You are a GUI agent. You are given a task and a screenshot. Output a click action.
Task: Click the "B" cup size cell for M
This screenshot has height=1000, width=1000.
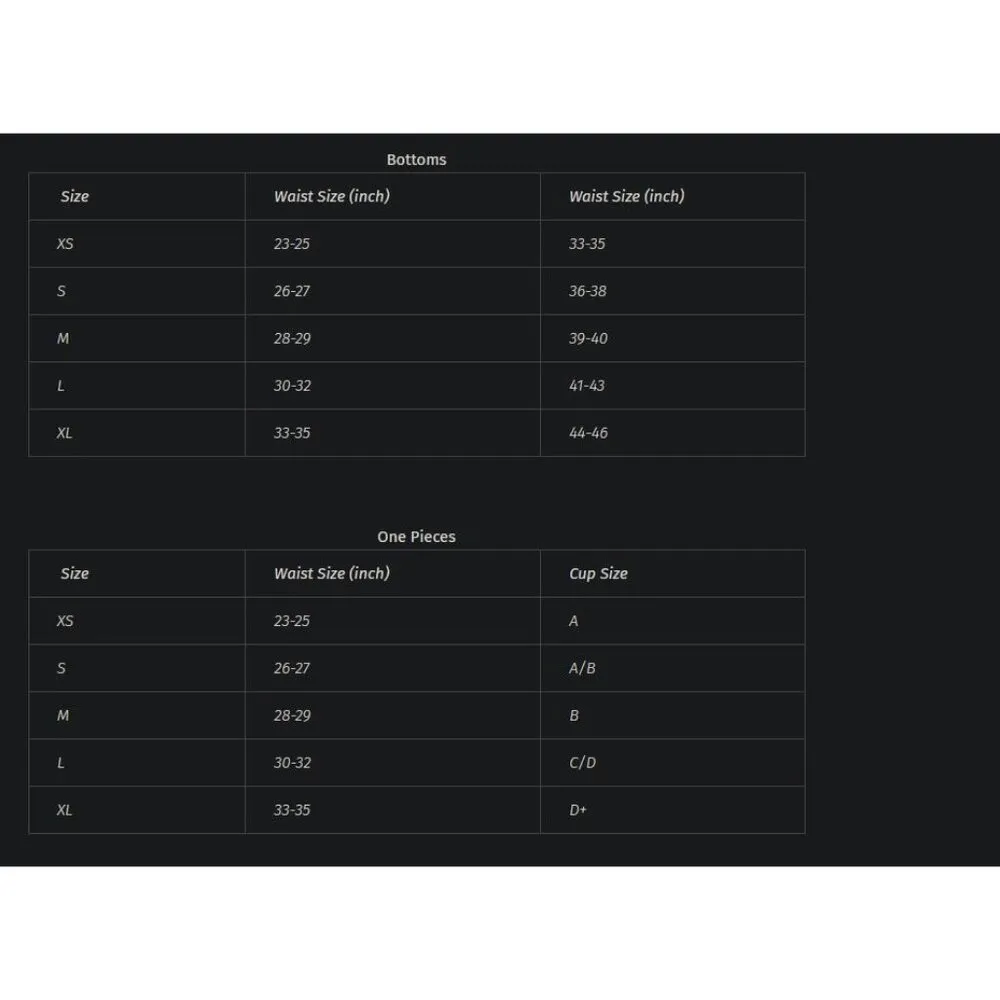click(x=574, y=716)
